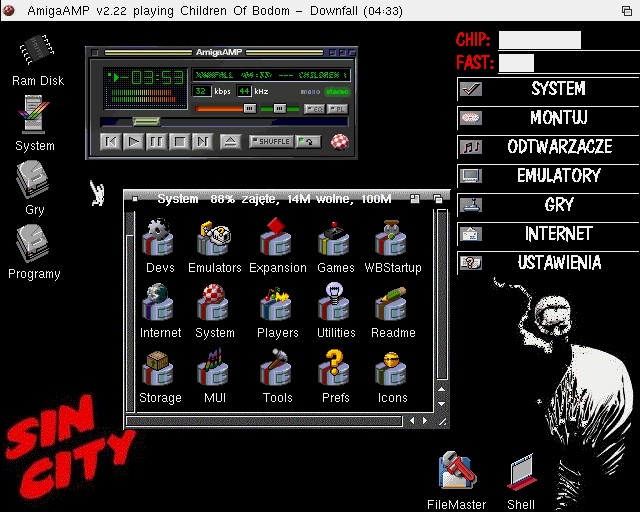Skip to previous track in AmigaAMP

click(111, 142)
